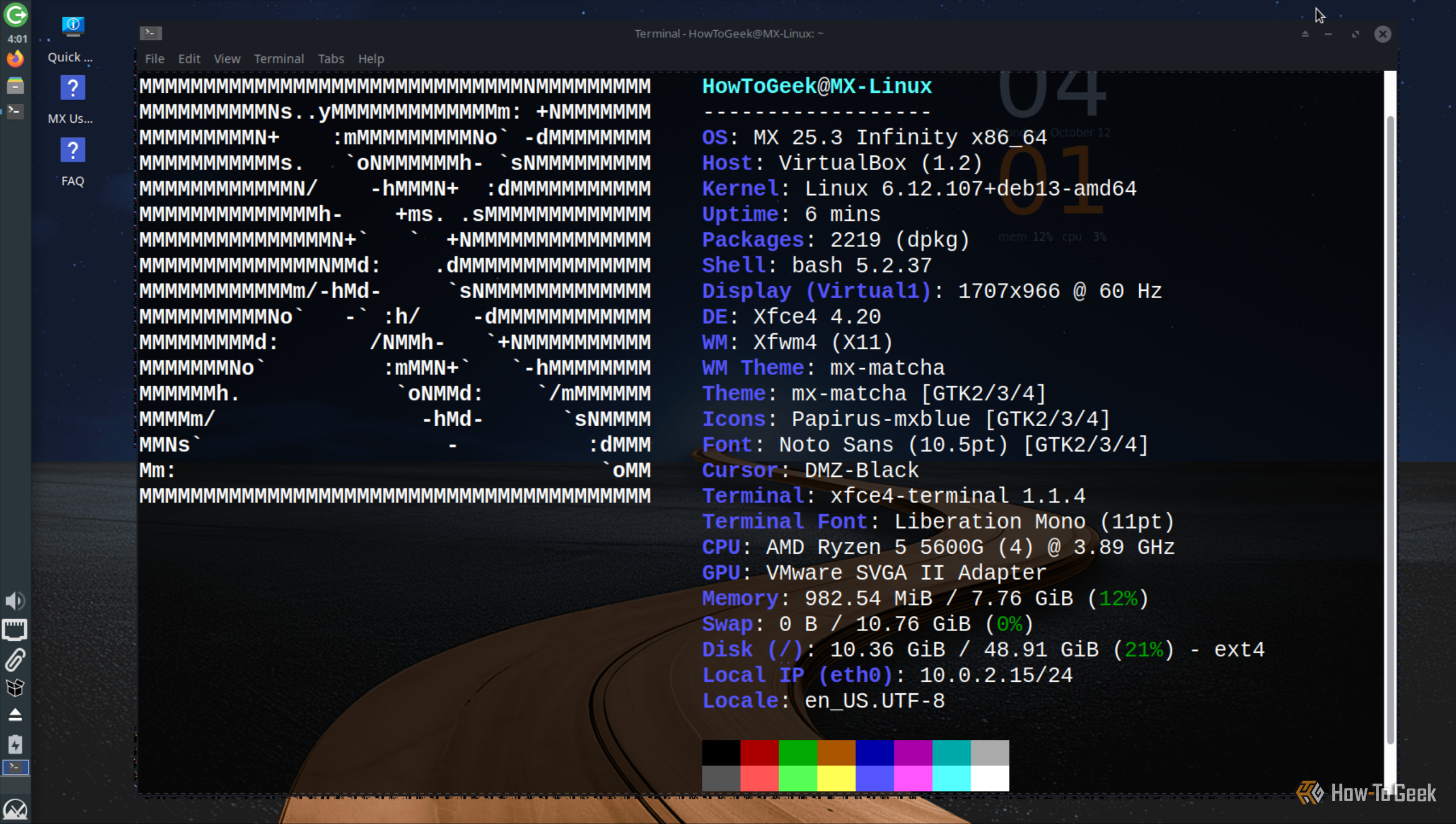Open the Terminal menu
The width and height of the screenshot is (1456, 824).
click(279, 59)
